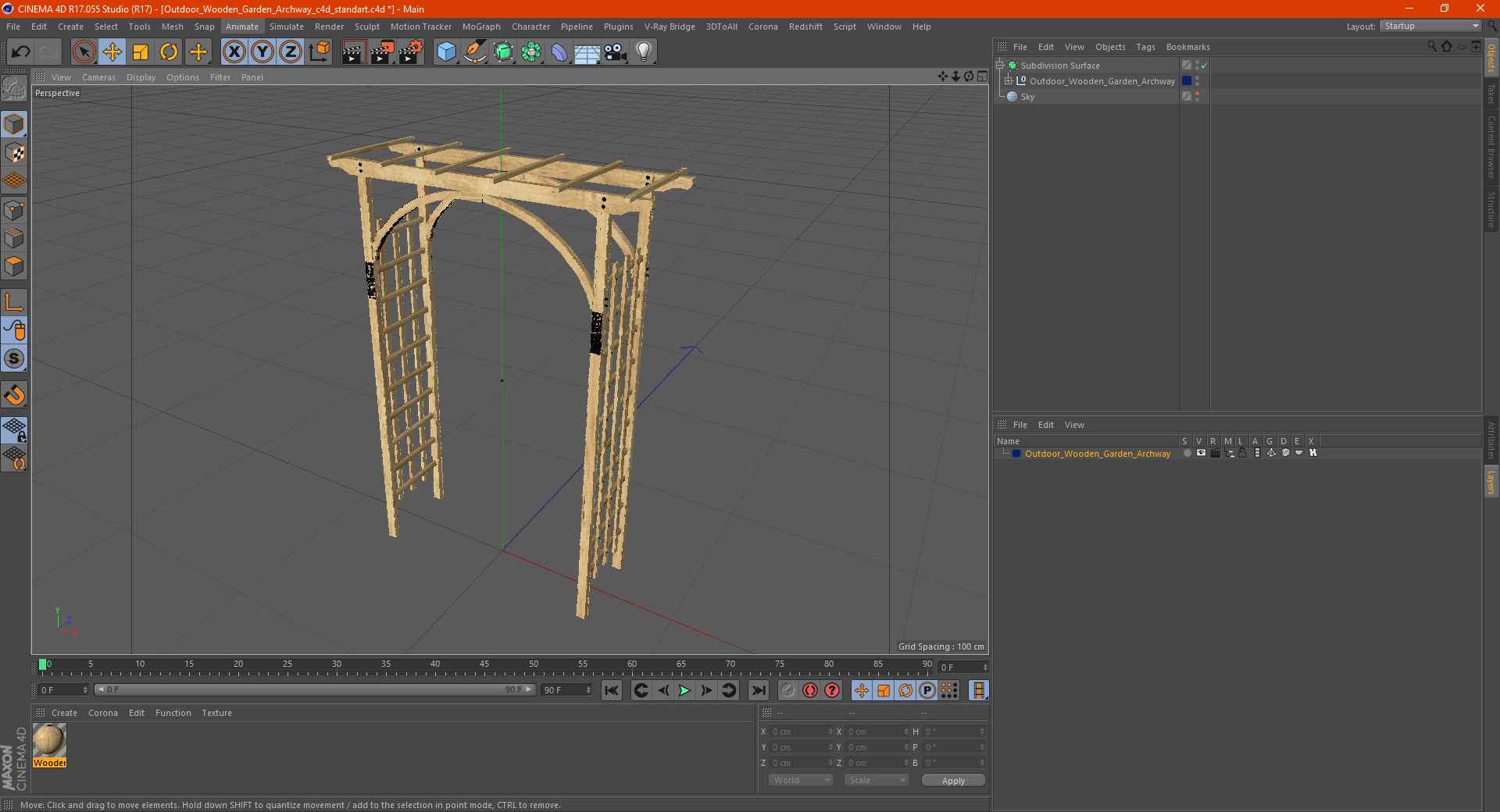Add a Cube primitive object
Screen dimensions: 1500x812
click(446, 52)
